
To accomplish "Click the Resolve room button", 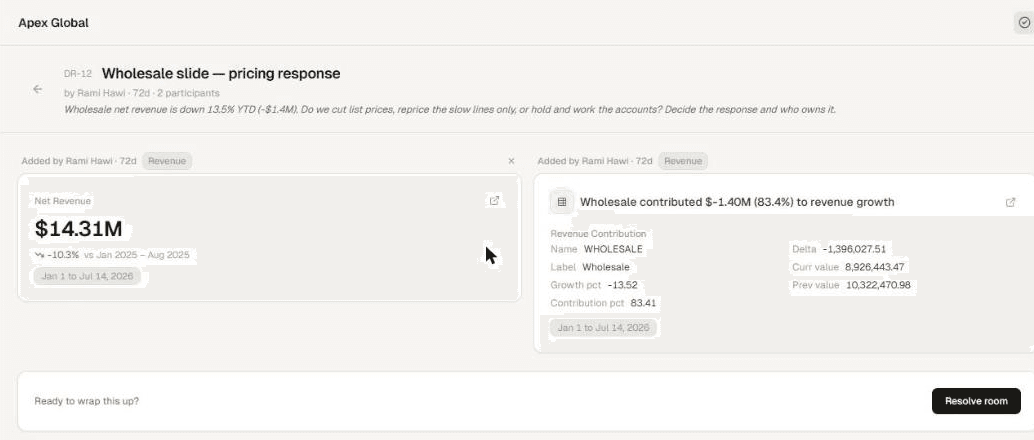I will [x=976, y=401].
